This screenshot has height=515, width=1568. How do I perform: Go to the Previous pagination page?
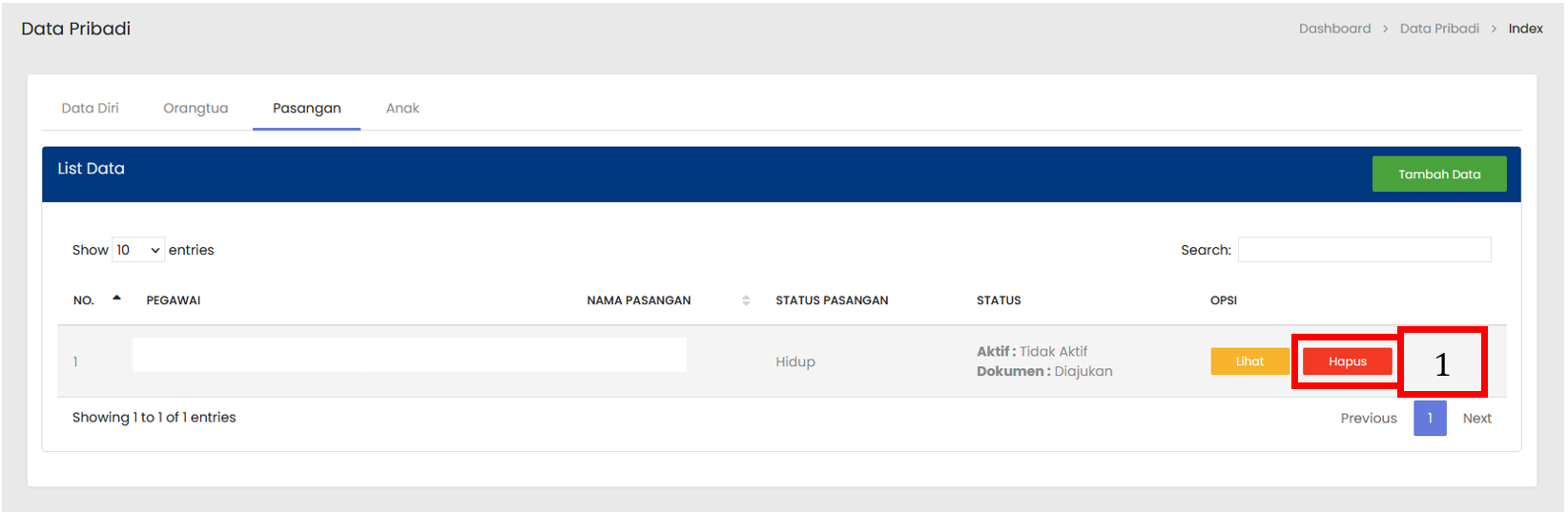point(1368,419)
